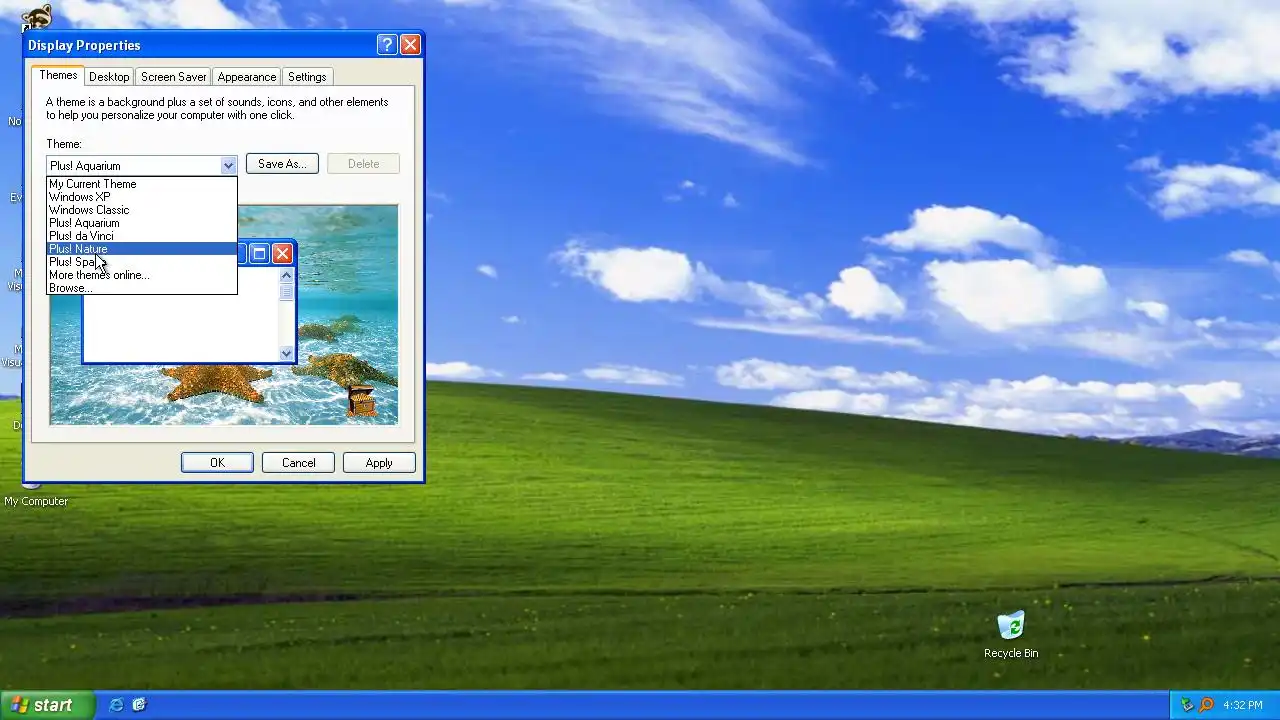Screen dimensions: 1280x720
Task: Select the My Computer desktop shortcut label
Action: coord(36,501)
